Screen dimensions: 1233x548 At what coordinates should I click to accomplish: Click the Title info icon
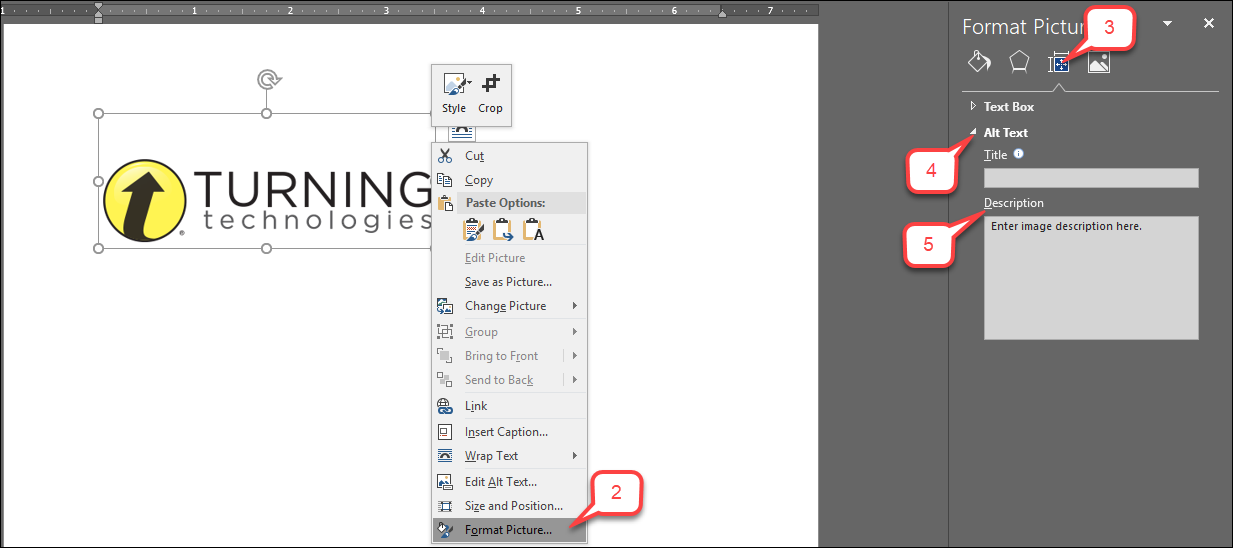click(1019, 155)
